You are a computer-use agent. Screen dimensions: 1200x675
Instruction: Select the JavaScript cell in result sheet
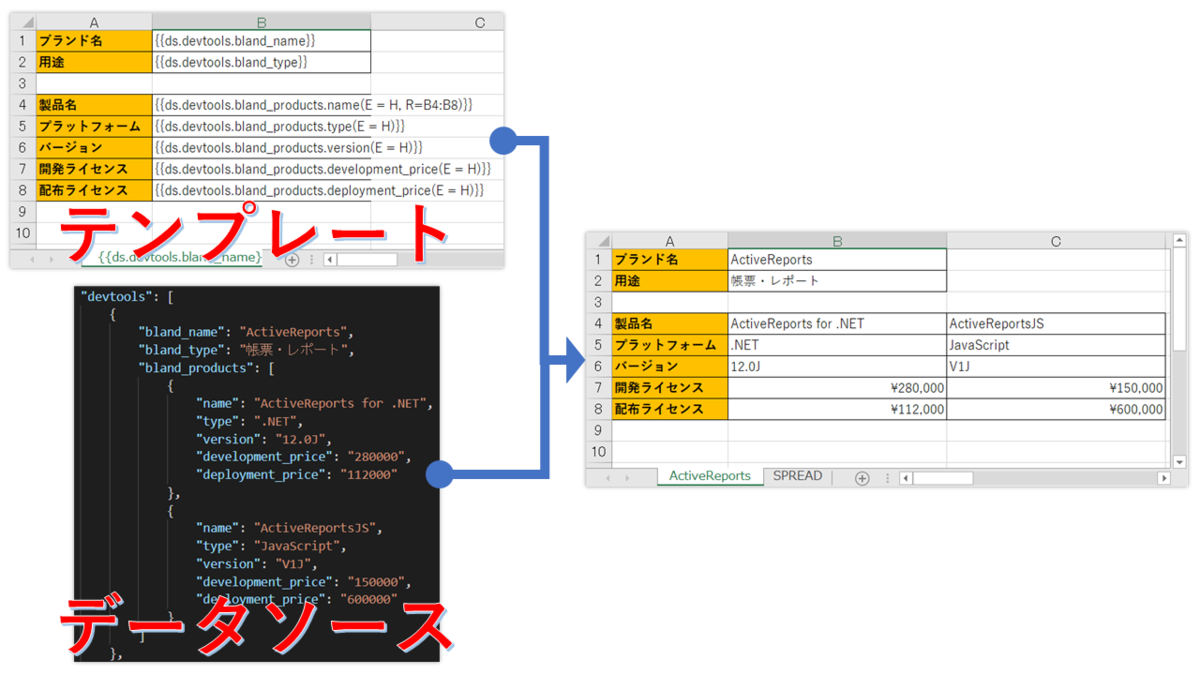(1056, 345)
